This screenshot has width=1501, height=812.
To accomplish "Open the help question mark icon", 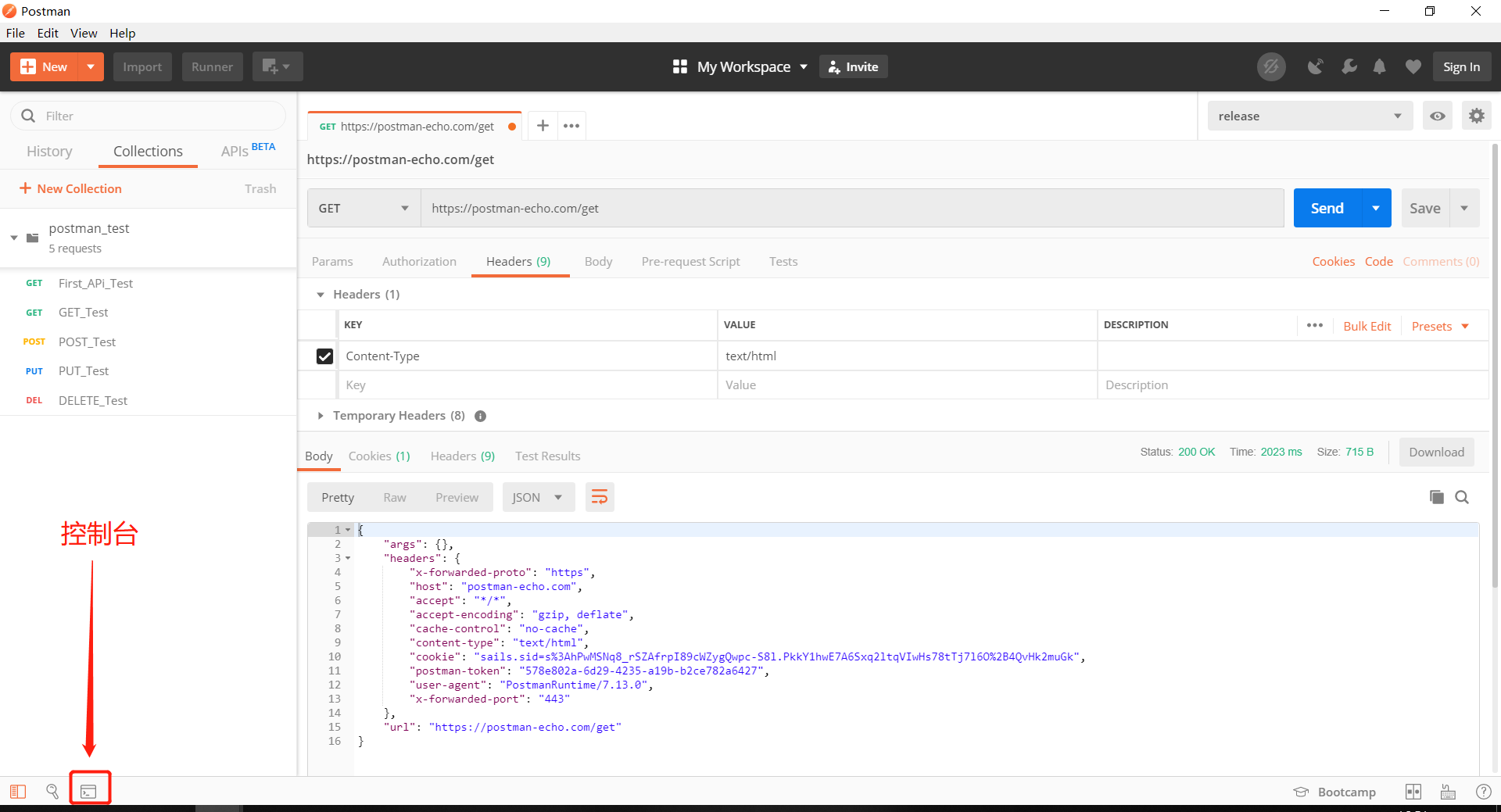I will pyautogui.click(x=1483, y=792).
